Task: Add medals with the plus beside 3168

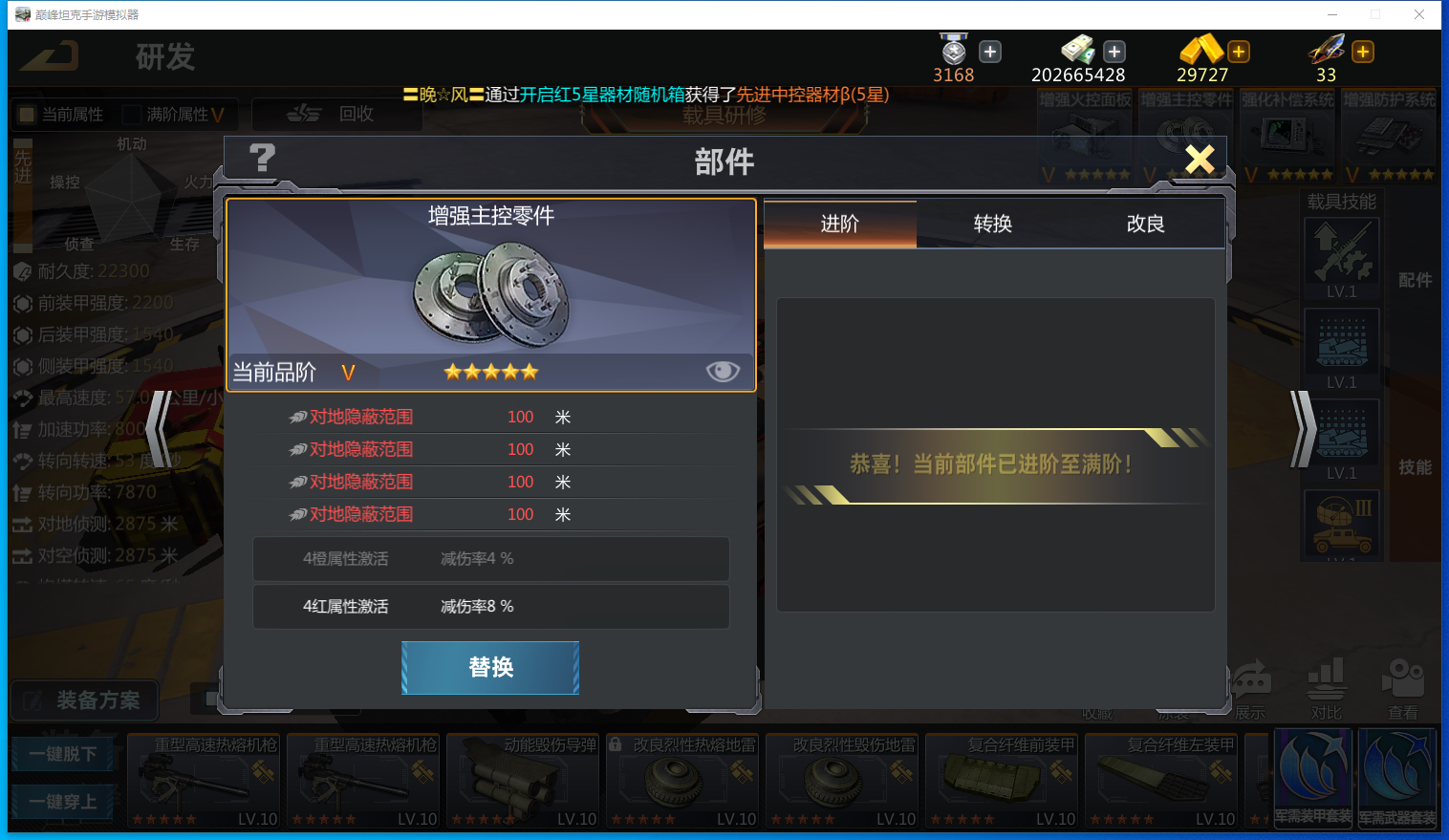Action: click(990, 52)
